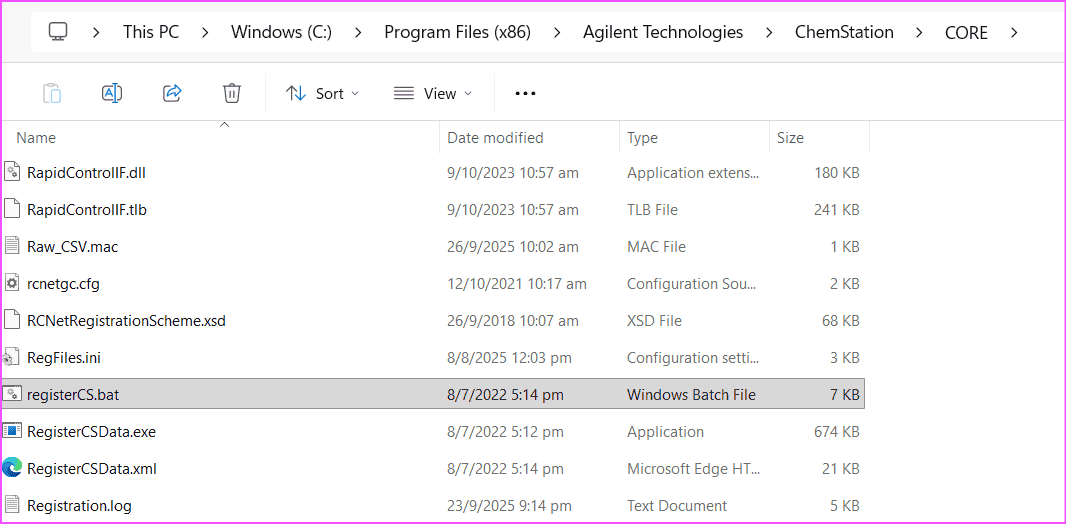Select the file RegisterCSData.xml
Viewport: 1066px width, 524px height.
(x=92, y=468)
